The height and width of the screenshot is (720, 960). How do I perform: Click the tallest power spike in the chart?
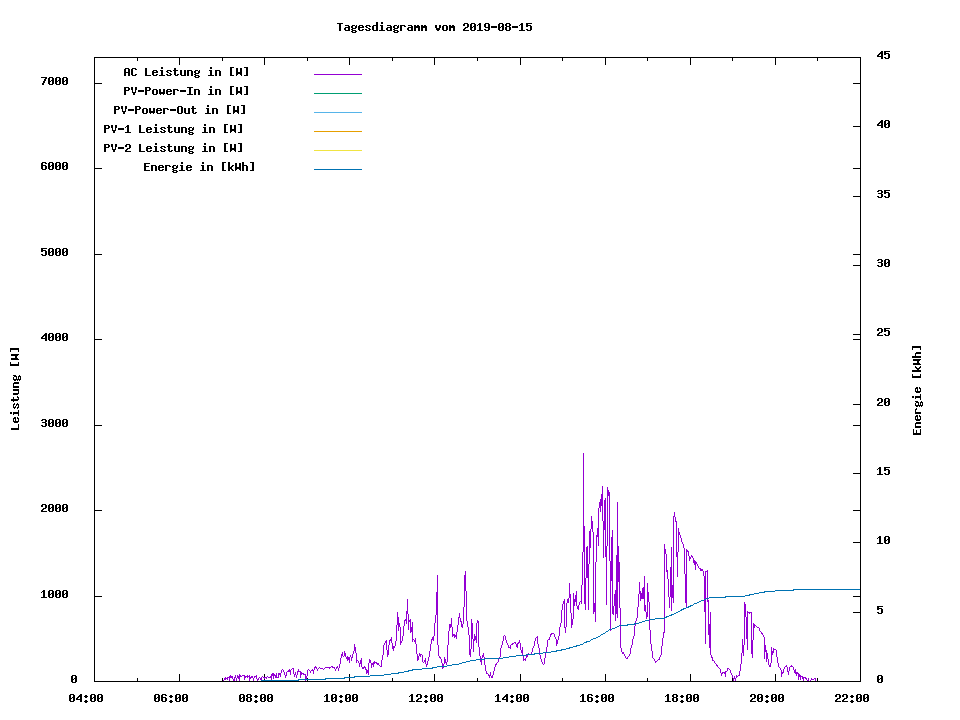click(584, 456)
